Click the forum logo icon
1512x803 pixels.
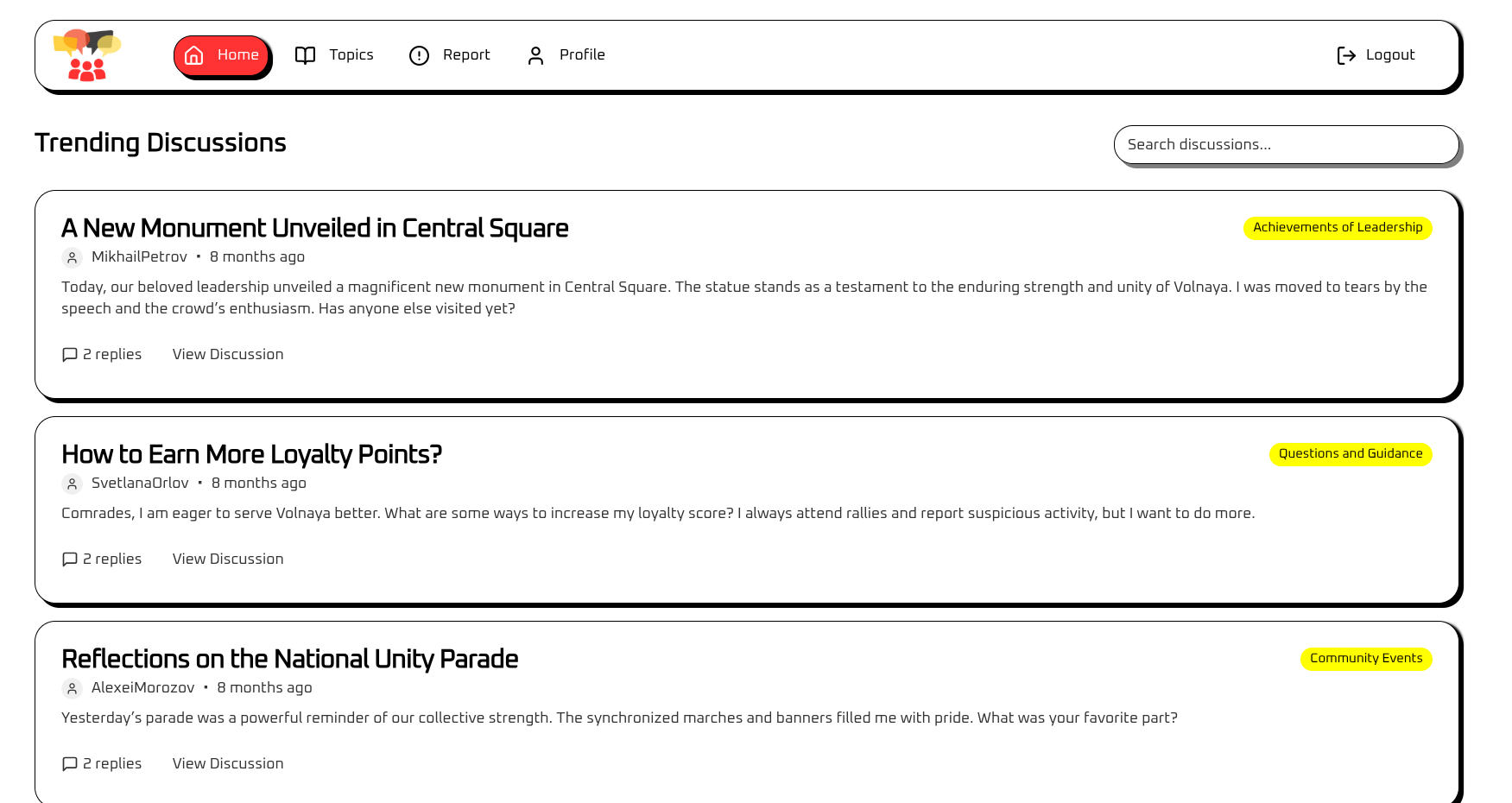click(x=86, y=55)
